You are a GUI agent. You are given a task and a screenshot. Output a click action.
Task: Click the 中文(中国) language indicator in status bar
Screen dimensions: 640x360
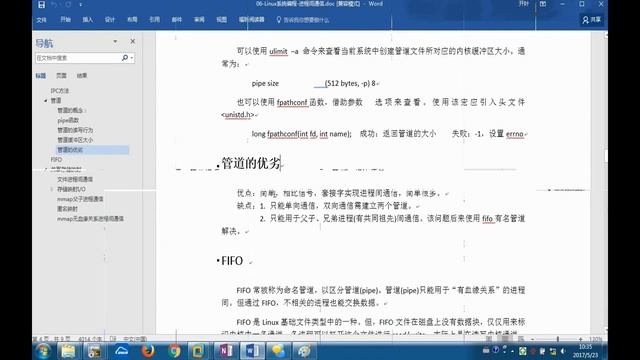pos(135,339)
